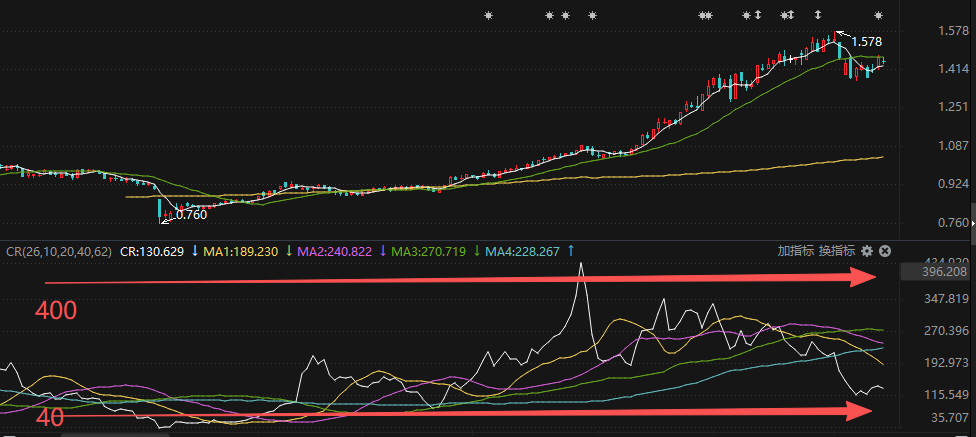Viewport: 976px width, 437px height.
Task: Click the up arrow after MA4 value
Action: tap(571, 251)
